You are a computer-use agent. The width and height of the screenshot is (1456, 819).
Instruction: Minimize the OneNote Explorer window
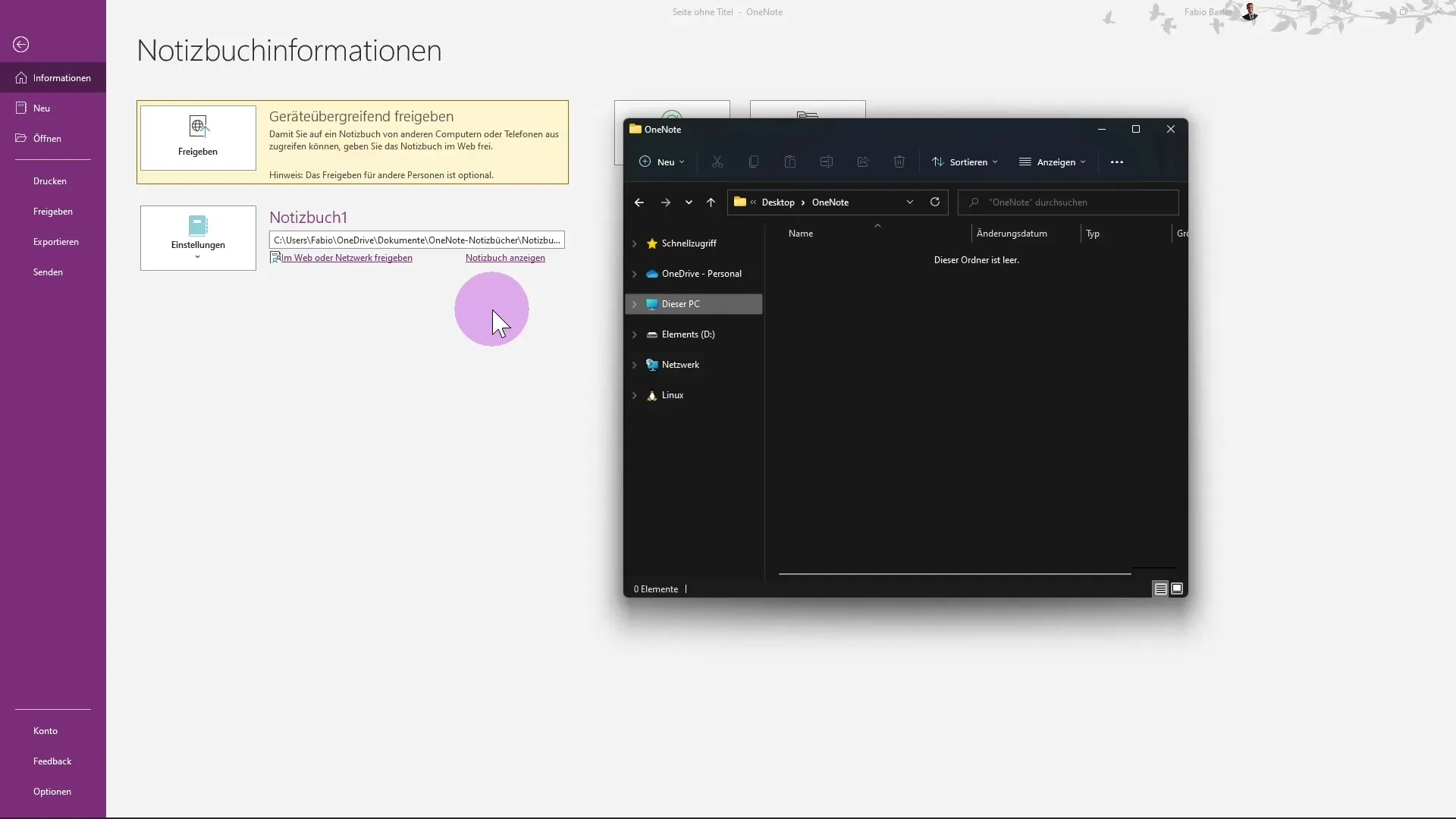pyautogui.click(x=1102, y=130)
